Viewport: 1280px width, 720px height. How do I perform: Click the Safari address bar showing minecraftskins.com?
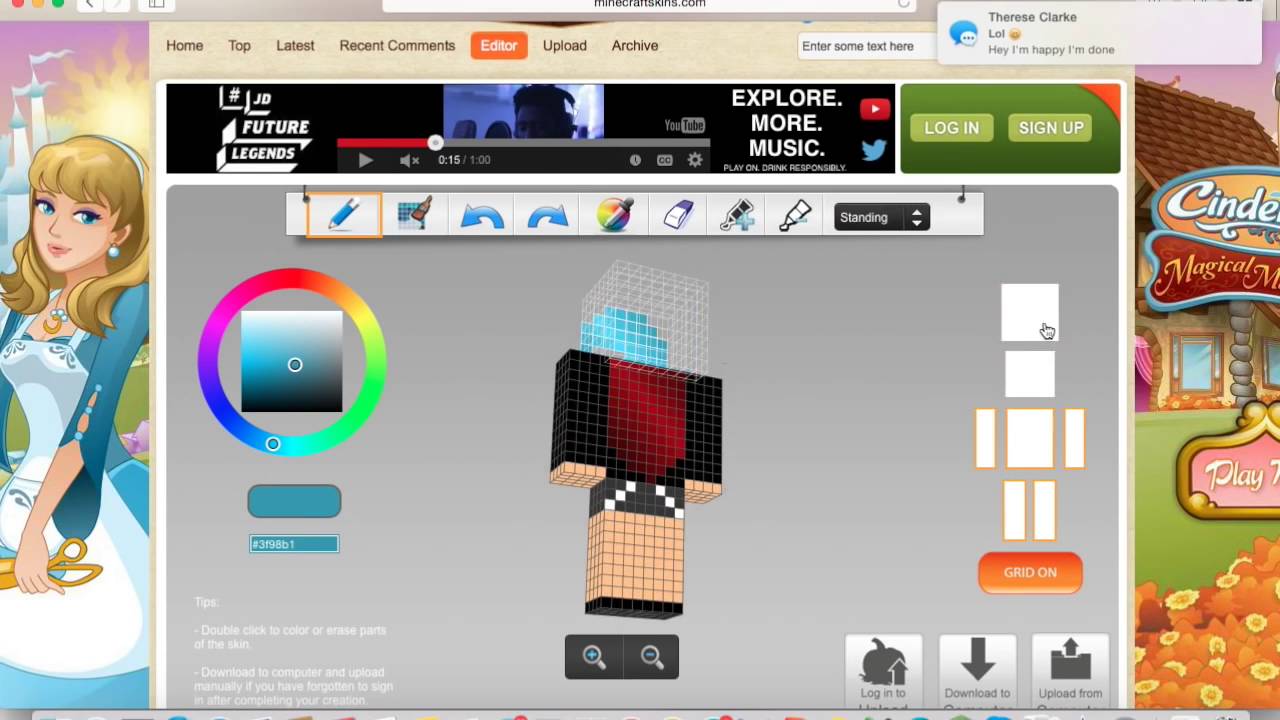coord(649,5)
